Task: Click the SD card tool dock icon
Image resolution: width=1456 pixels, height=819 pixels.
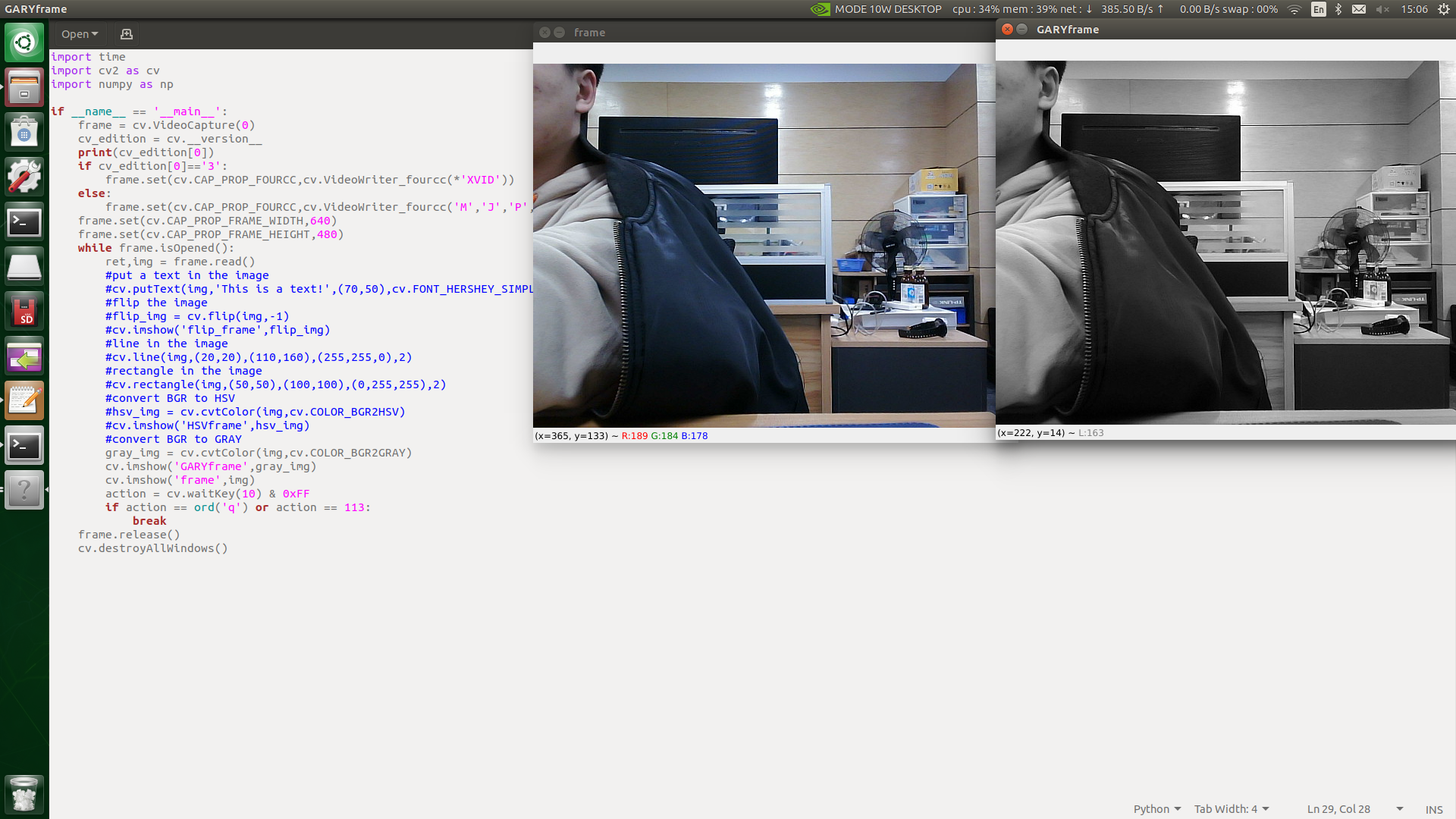Action: (24, 312)
